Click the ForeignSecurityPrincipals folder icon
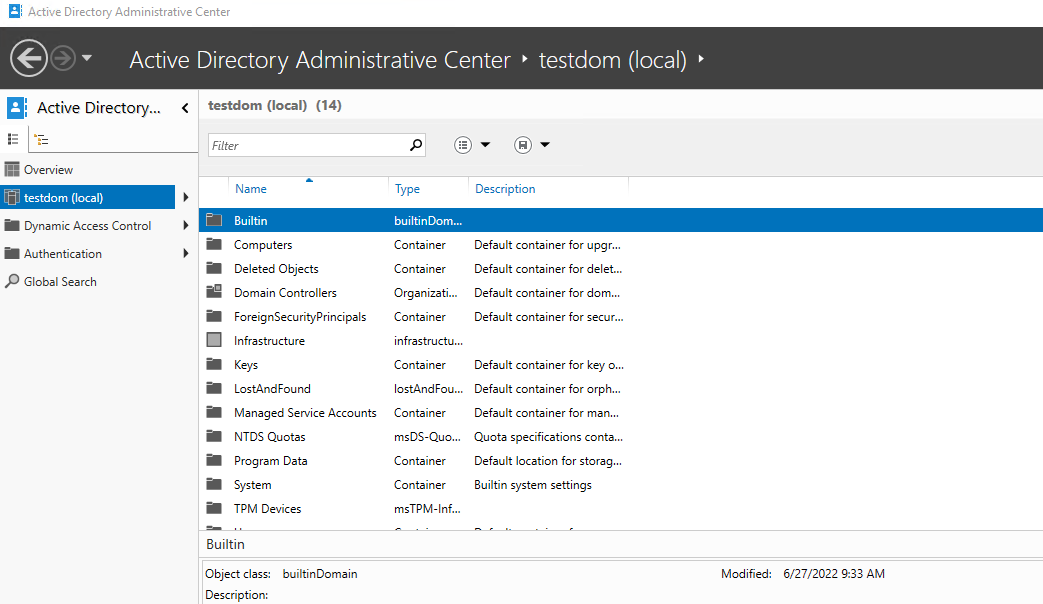 (214, 316)
